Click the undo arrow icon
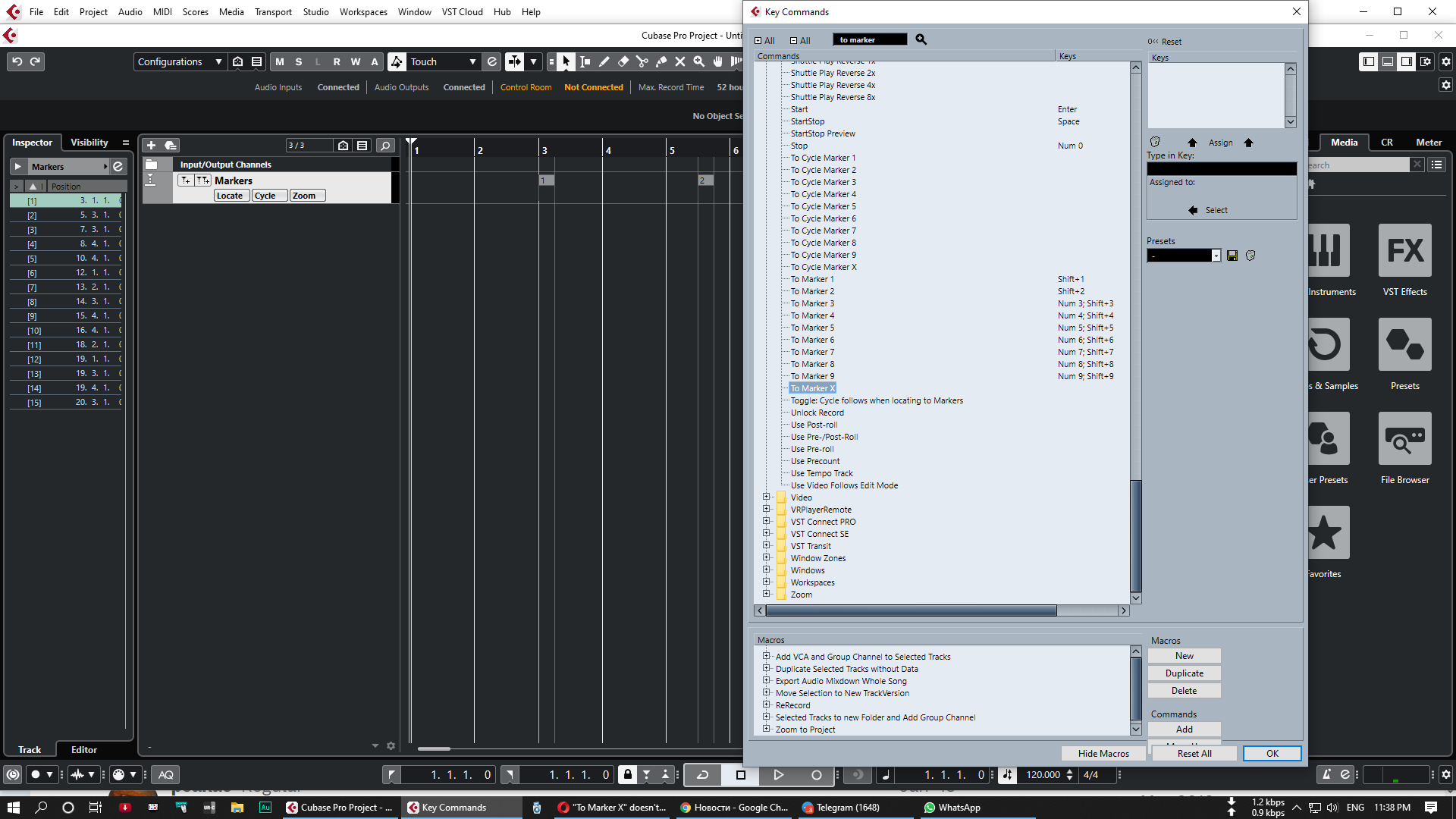 (17, 62)
